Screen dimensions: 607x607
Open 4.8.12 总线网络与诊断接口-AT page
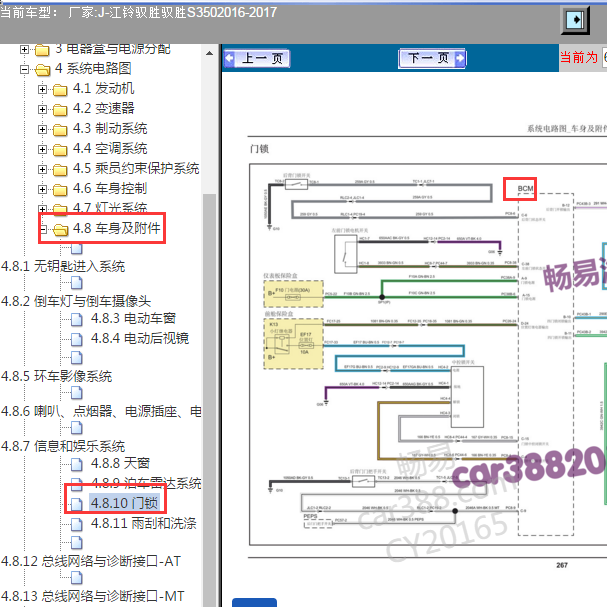coord(91,561)
